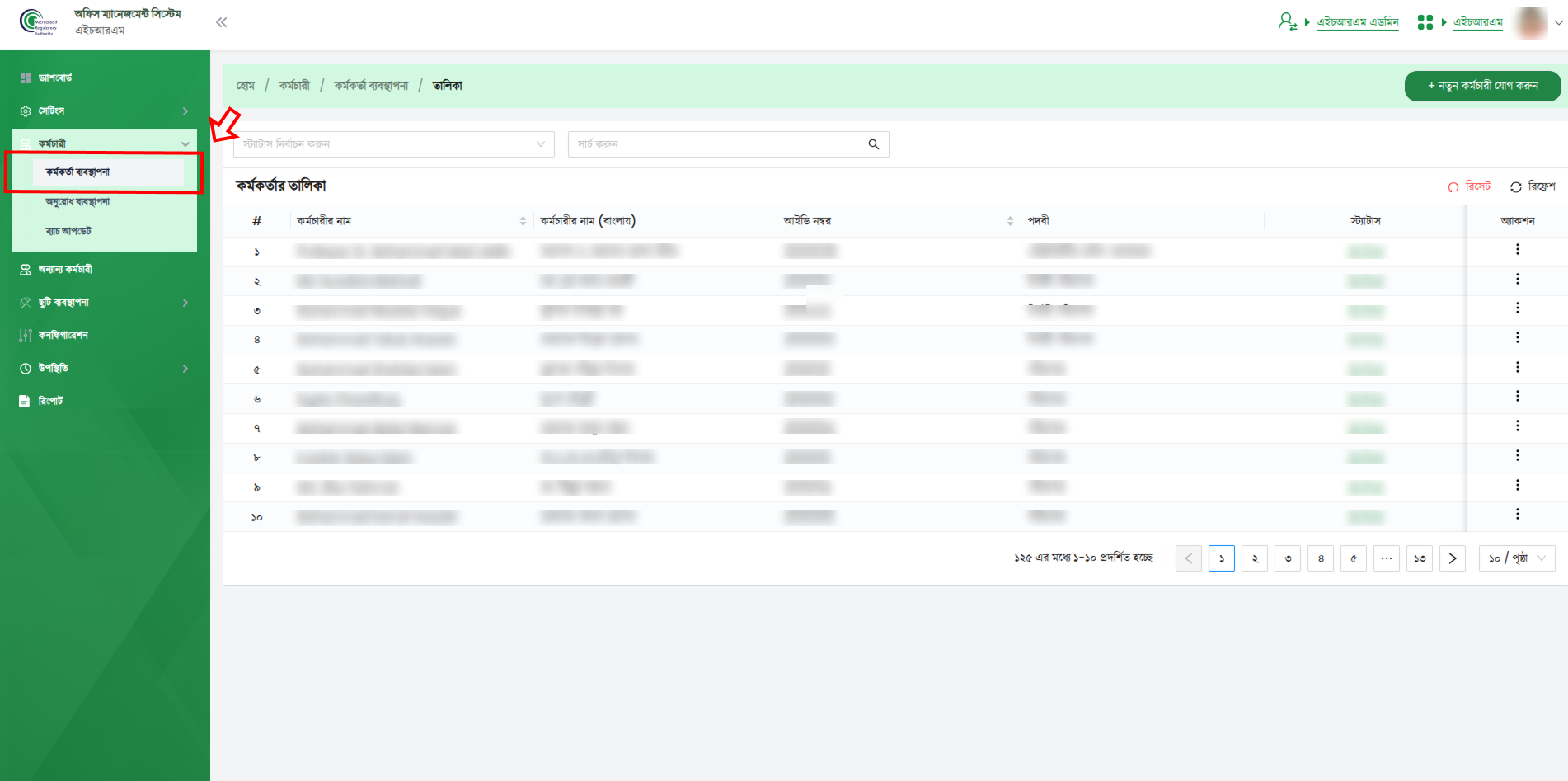Viewport: 1568px width, 781px height.
Task: Click the dashboard grid icon in sidebar
Action: pos(26,78)
